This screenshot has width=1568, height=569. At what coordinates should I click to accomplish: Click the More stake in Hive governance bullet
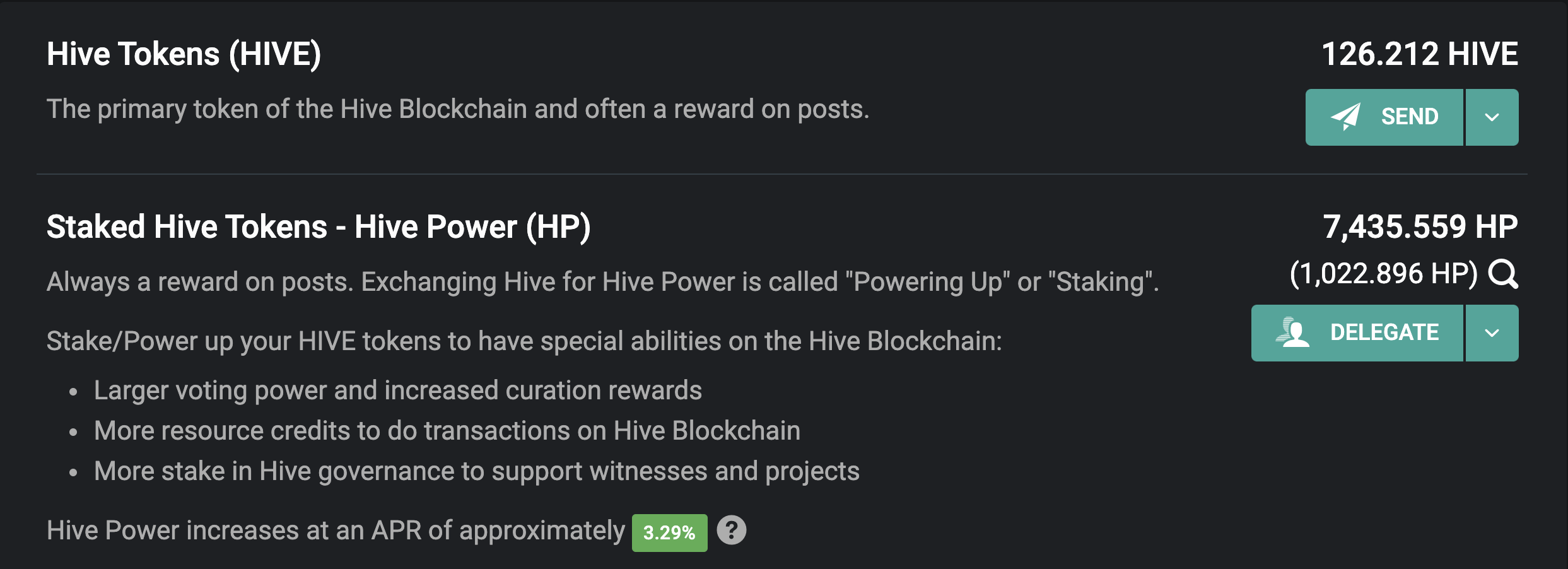(x=477, y=471)
